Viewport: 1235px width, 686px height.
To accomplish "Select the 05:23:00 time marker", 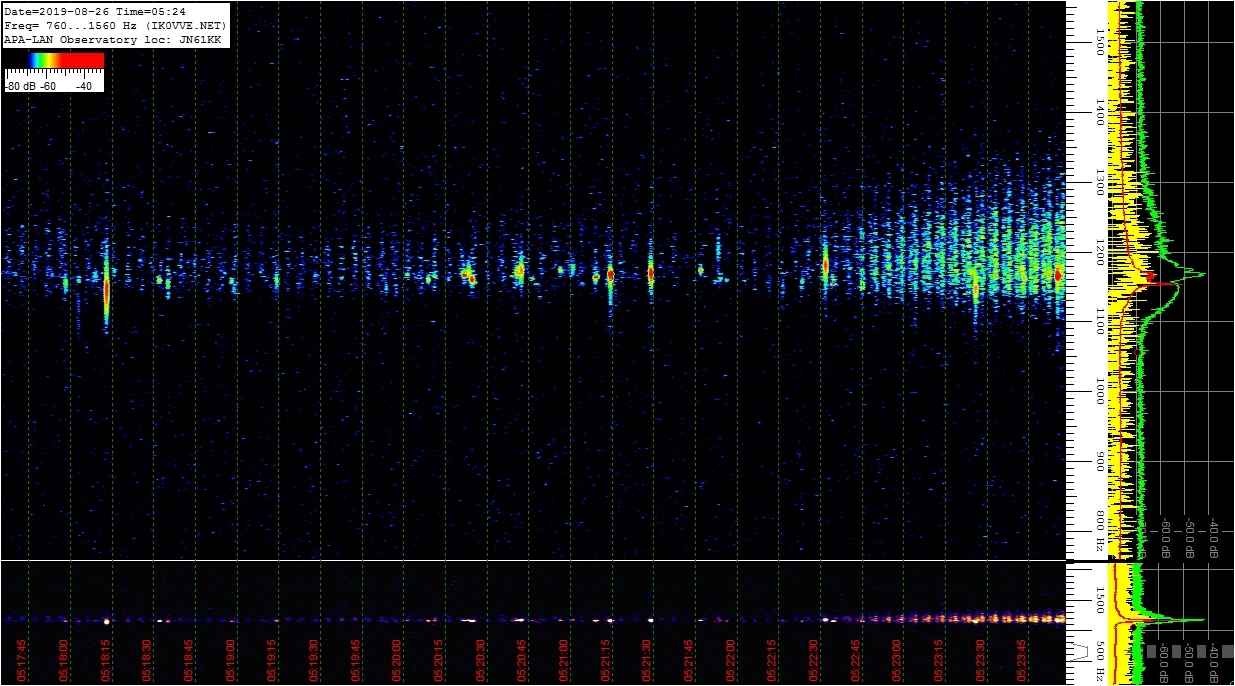I will (x=897, y=660).
